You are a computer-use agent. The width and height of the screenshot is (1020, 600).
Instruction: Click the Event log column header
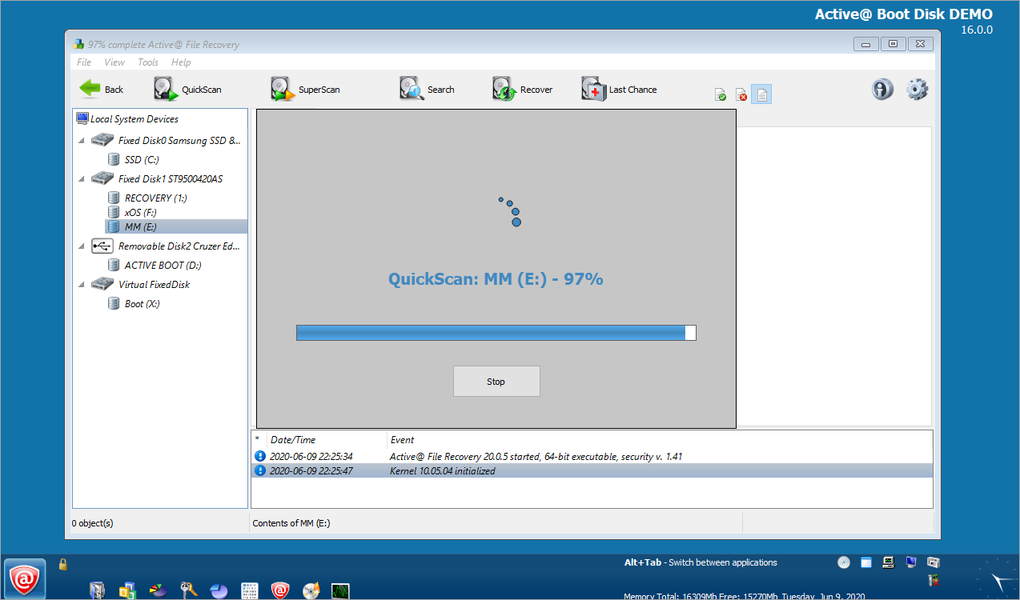pyautogui.click(x=402, y=440)
